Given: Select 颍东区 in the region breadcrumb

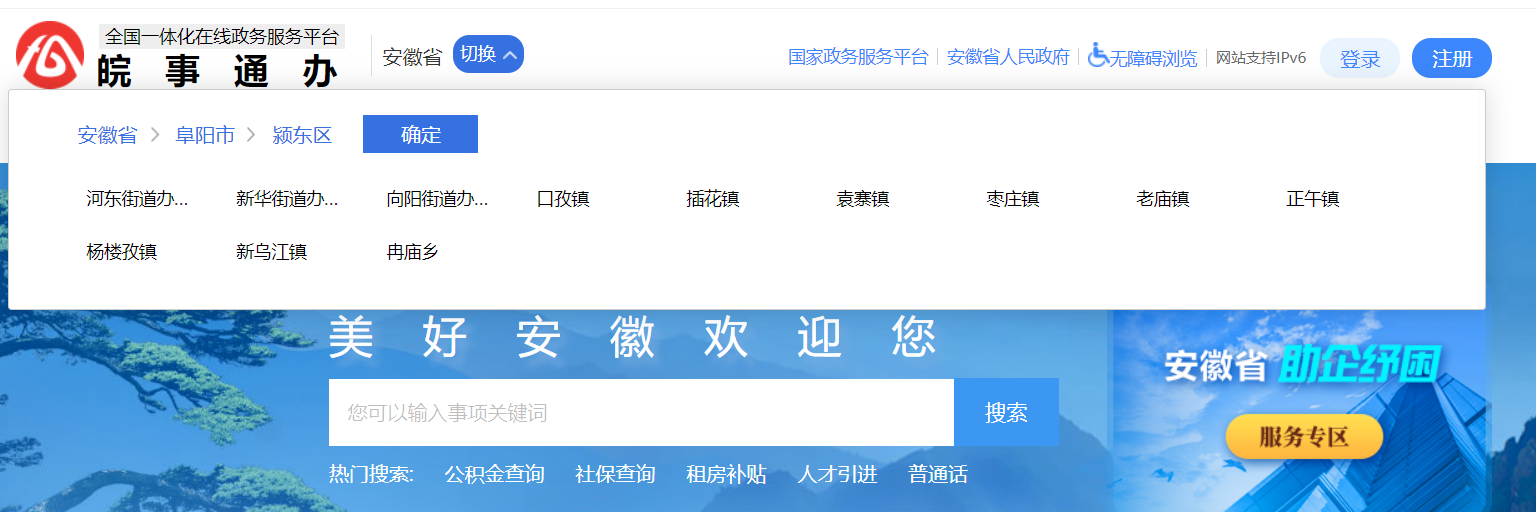Looking at the screenshot, I should [x=302, y=135].
